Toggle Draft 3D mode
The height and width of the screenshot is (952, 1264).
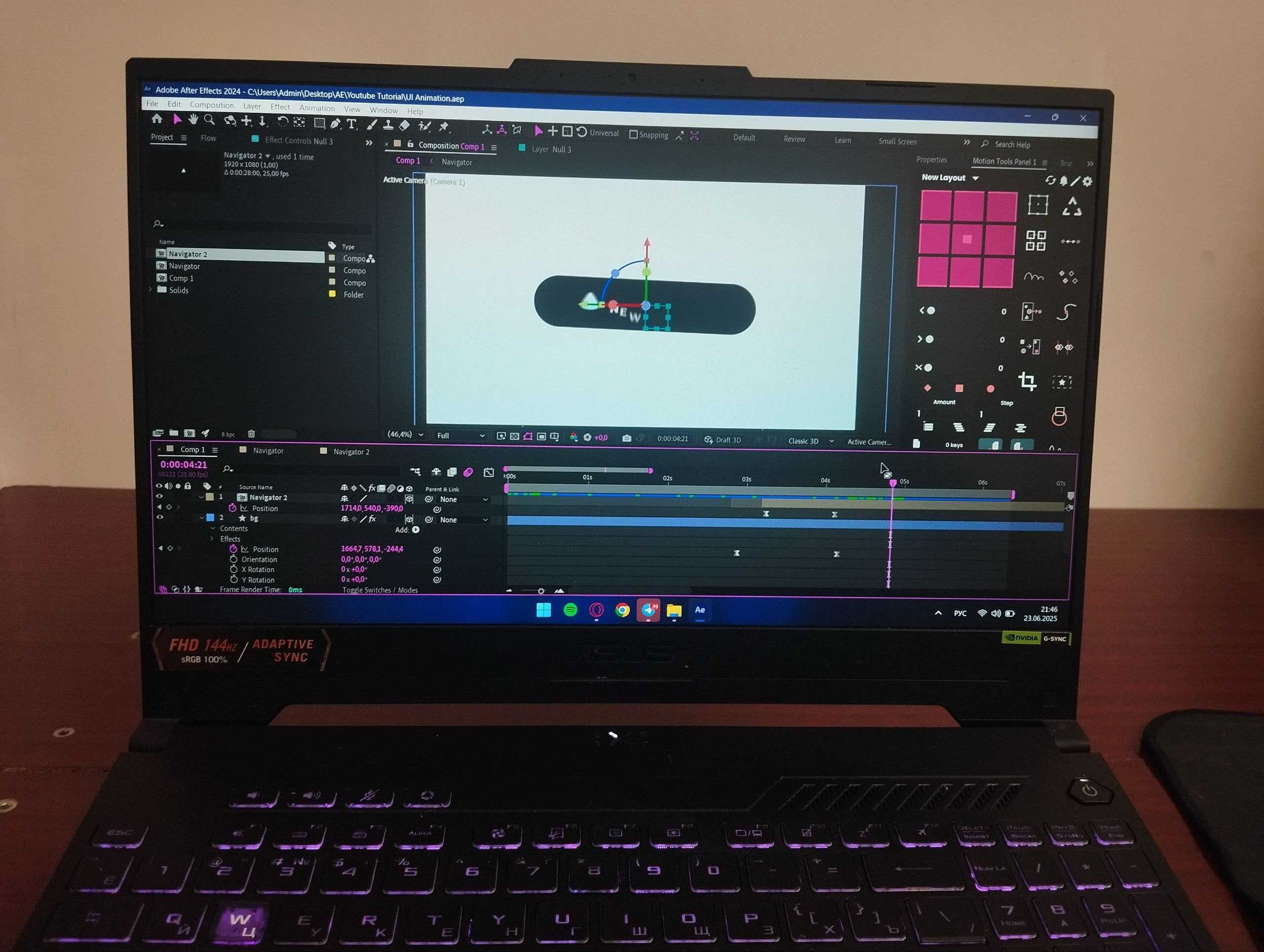[723, 439]
